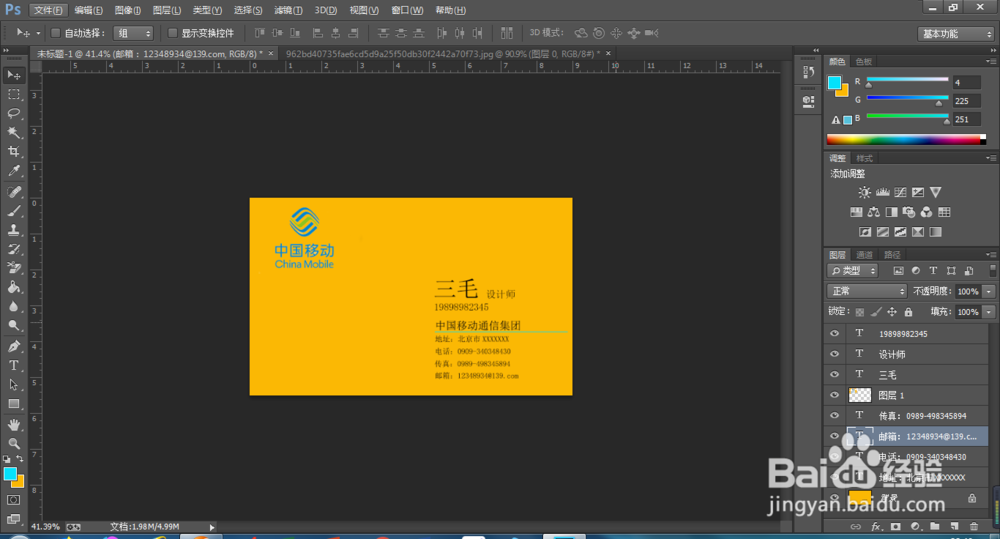Hide the 19898982345 text layer
1000x539 pixels.
(834, 333)
